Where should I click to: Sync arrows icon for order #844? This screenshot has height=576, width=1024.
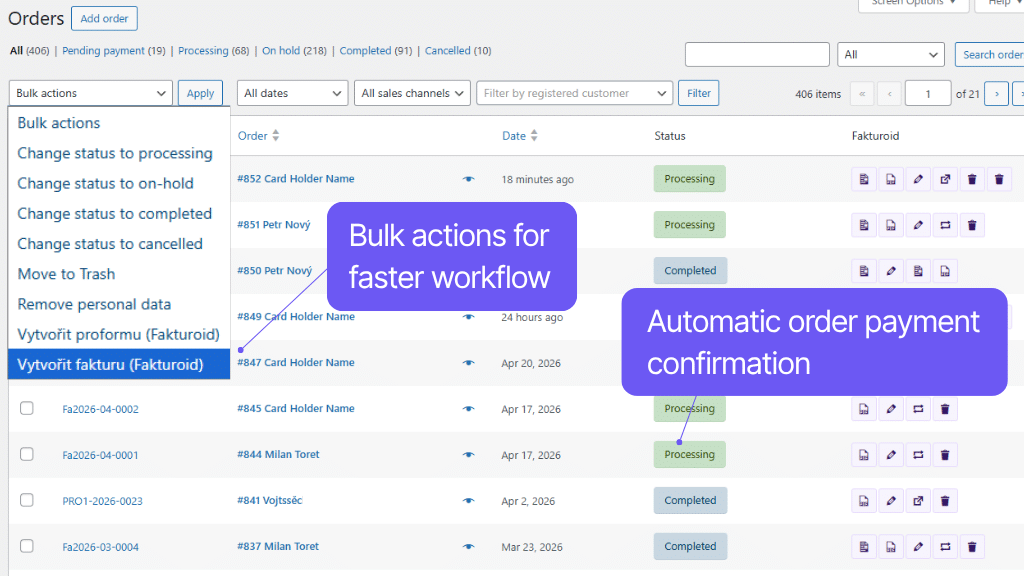pyautogui.click(x=918, y=455)
